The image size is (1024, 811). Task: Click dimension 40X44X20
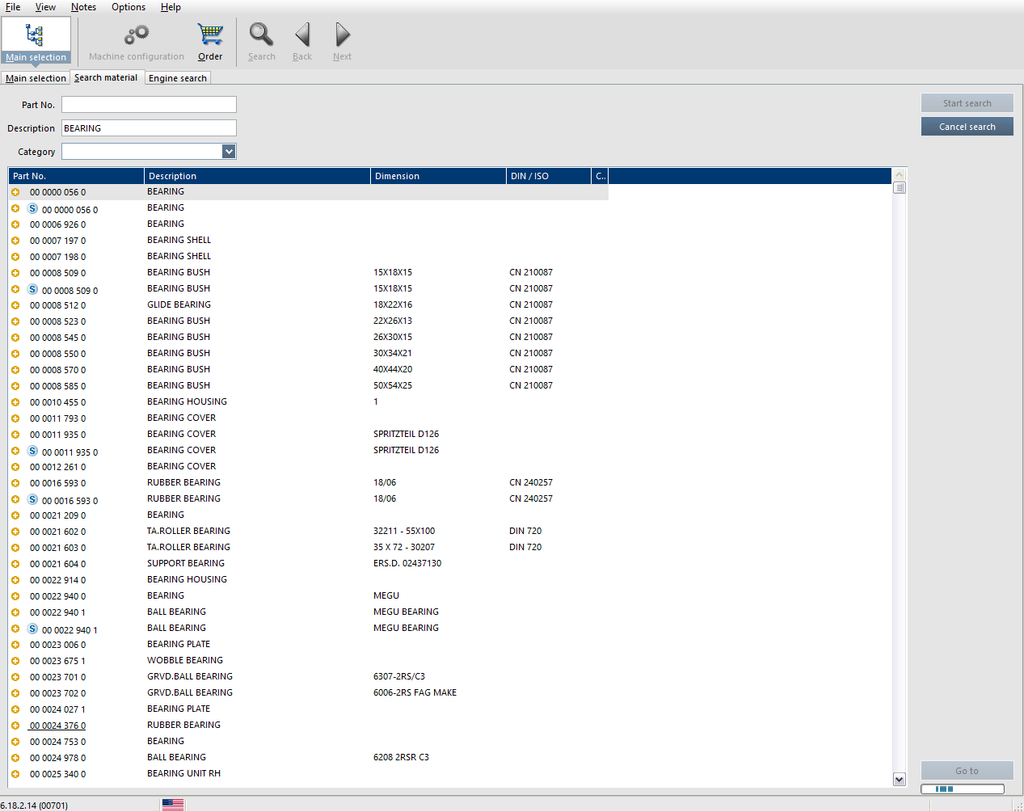(x=392, y=369)
